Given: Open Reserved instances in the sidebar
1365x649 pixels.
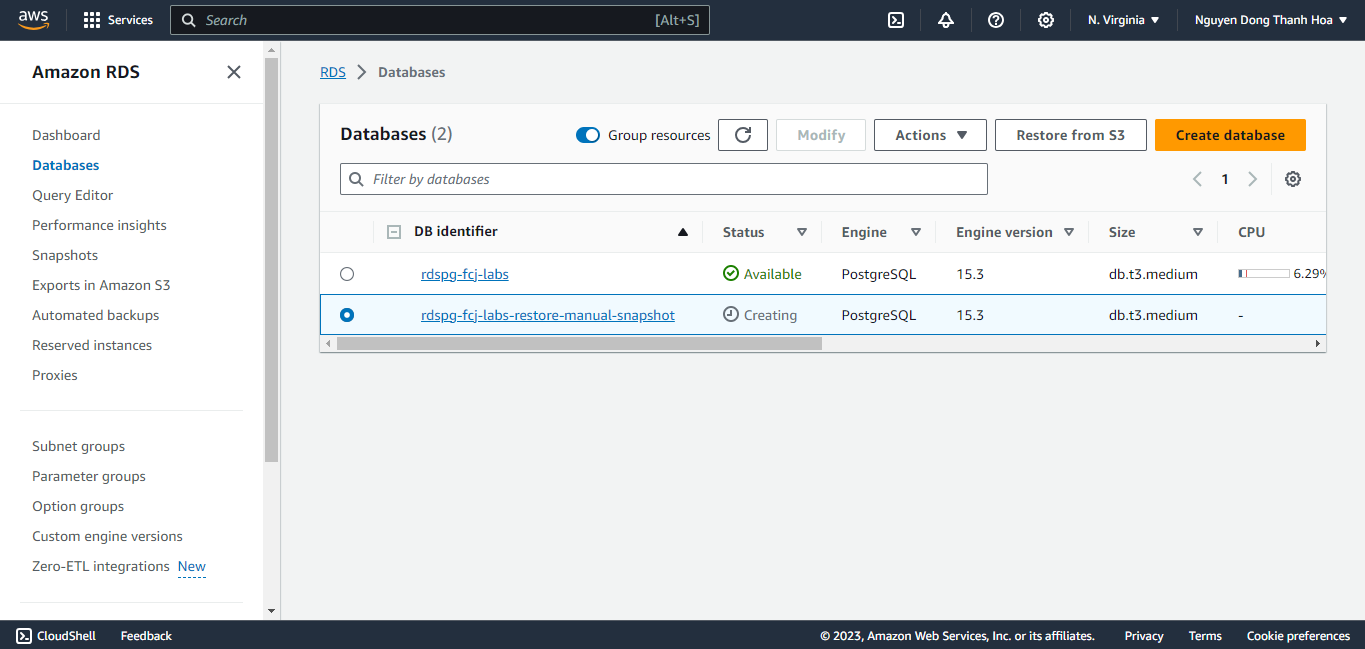Looking at the screenshot, I should 92,345.
